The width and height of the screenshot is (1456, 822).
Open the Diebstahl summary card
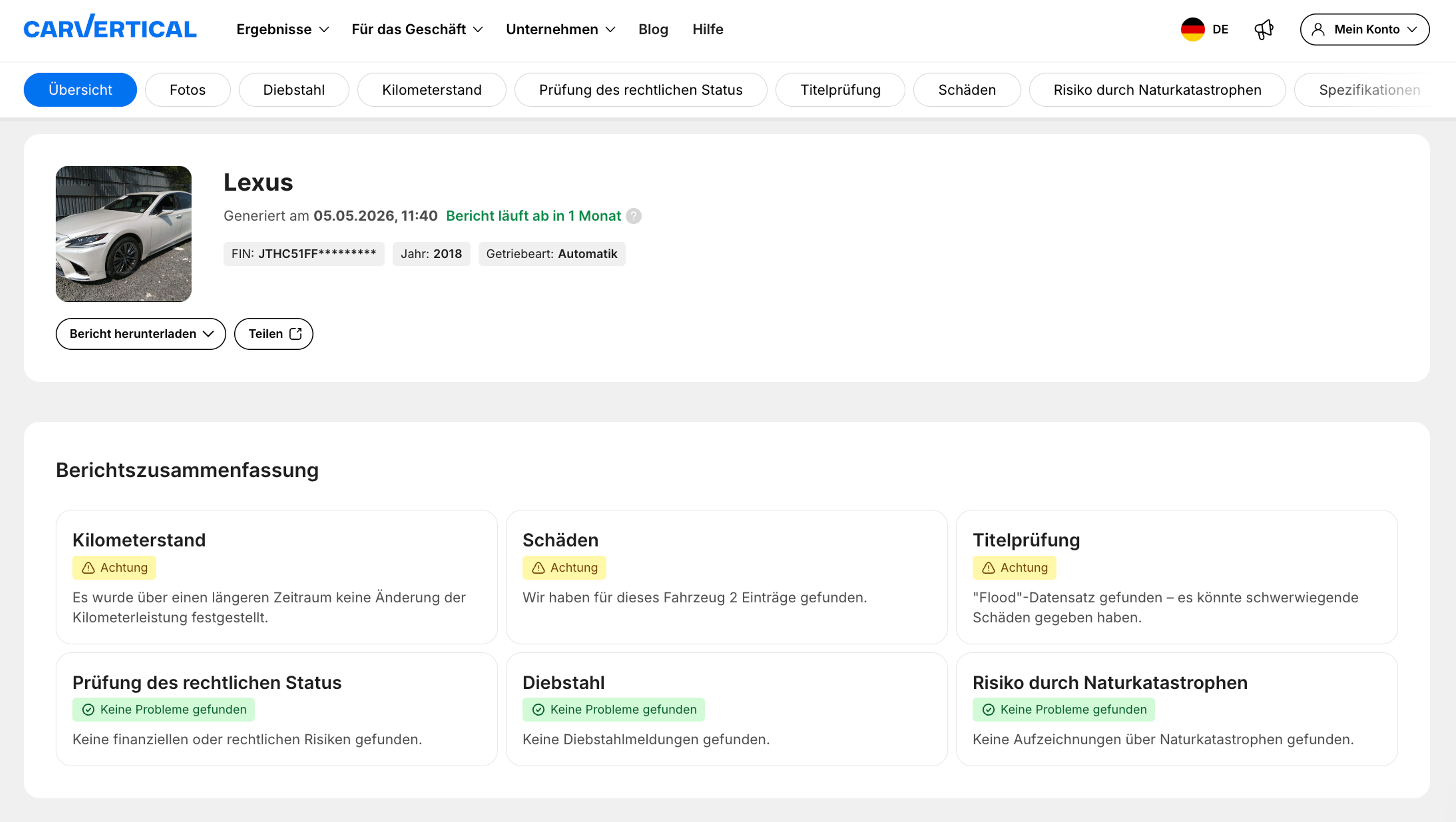(726, 709)
